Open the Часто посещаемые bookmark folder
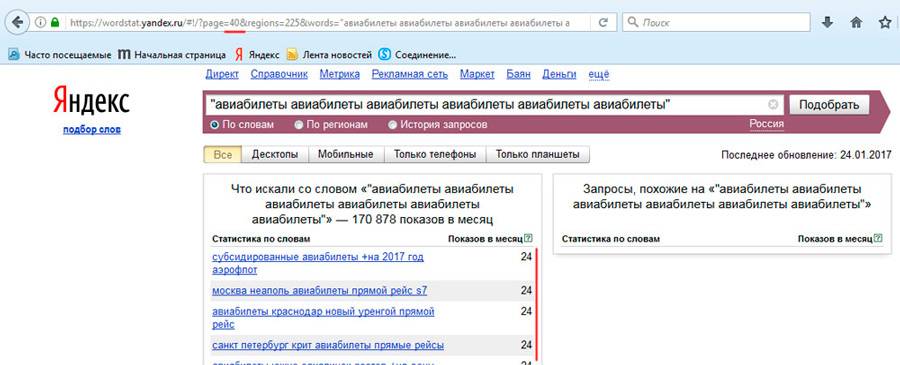The width and height of the screenshot is (900, 365). [60, 55]
